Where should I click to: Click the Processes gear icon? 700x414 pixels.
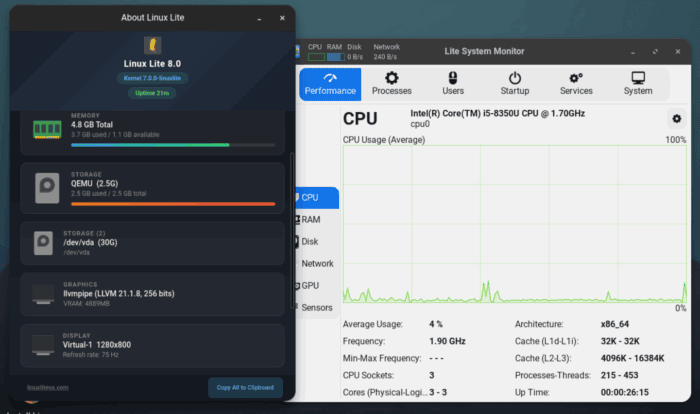392,78
